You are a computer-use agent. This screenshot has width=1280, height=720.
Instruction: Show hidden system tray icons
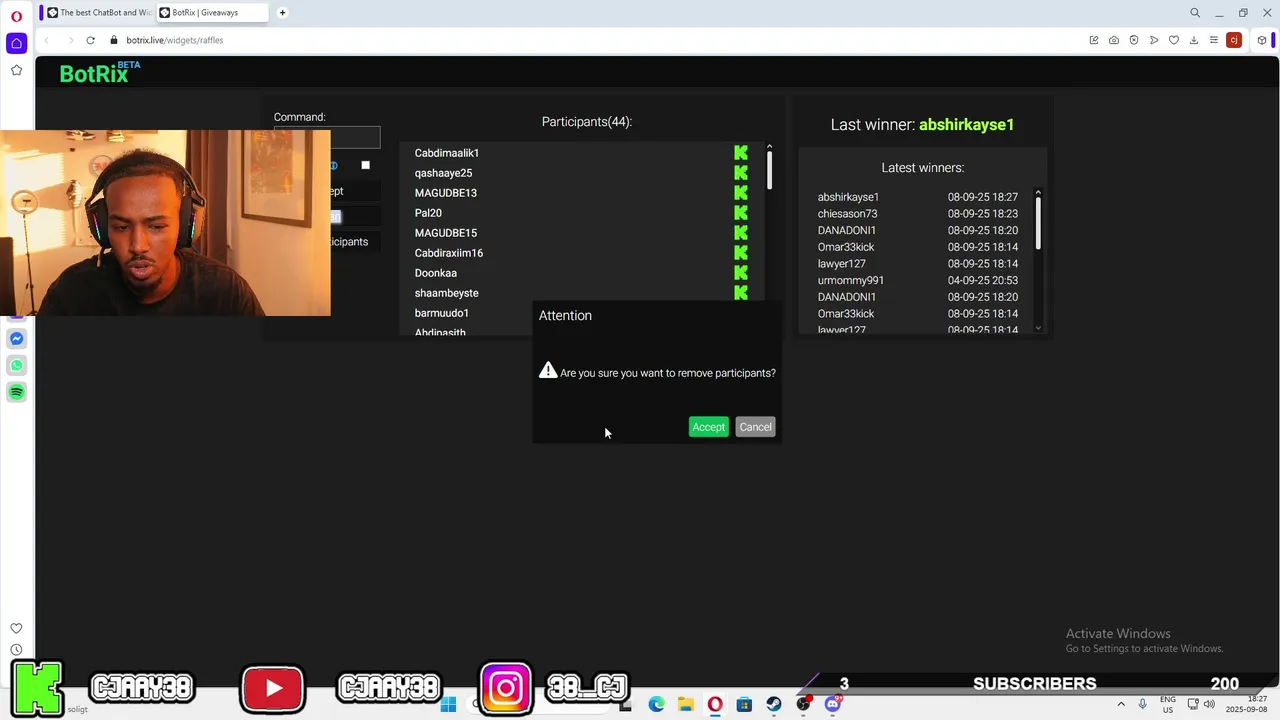click(1120, 704)
